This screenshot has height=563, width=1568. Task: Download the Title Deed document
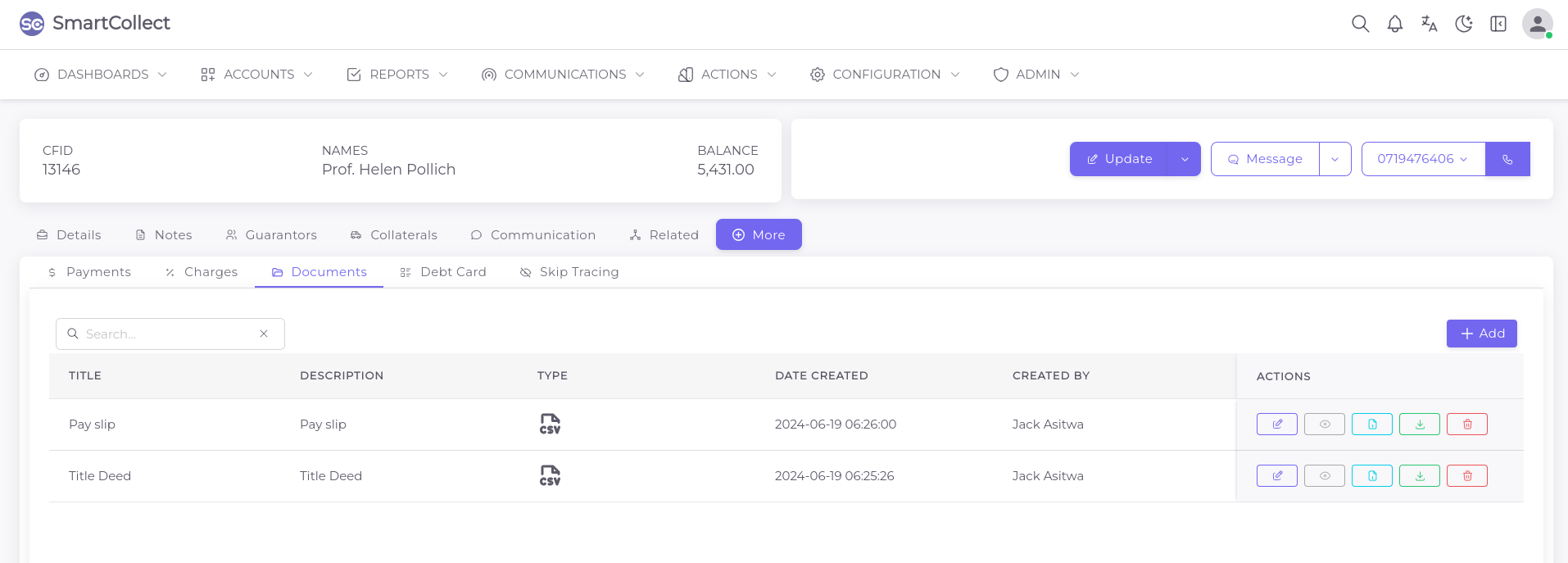[1419, 476]
